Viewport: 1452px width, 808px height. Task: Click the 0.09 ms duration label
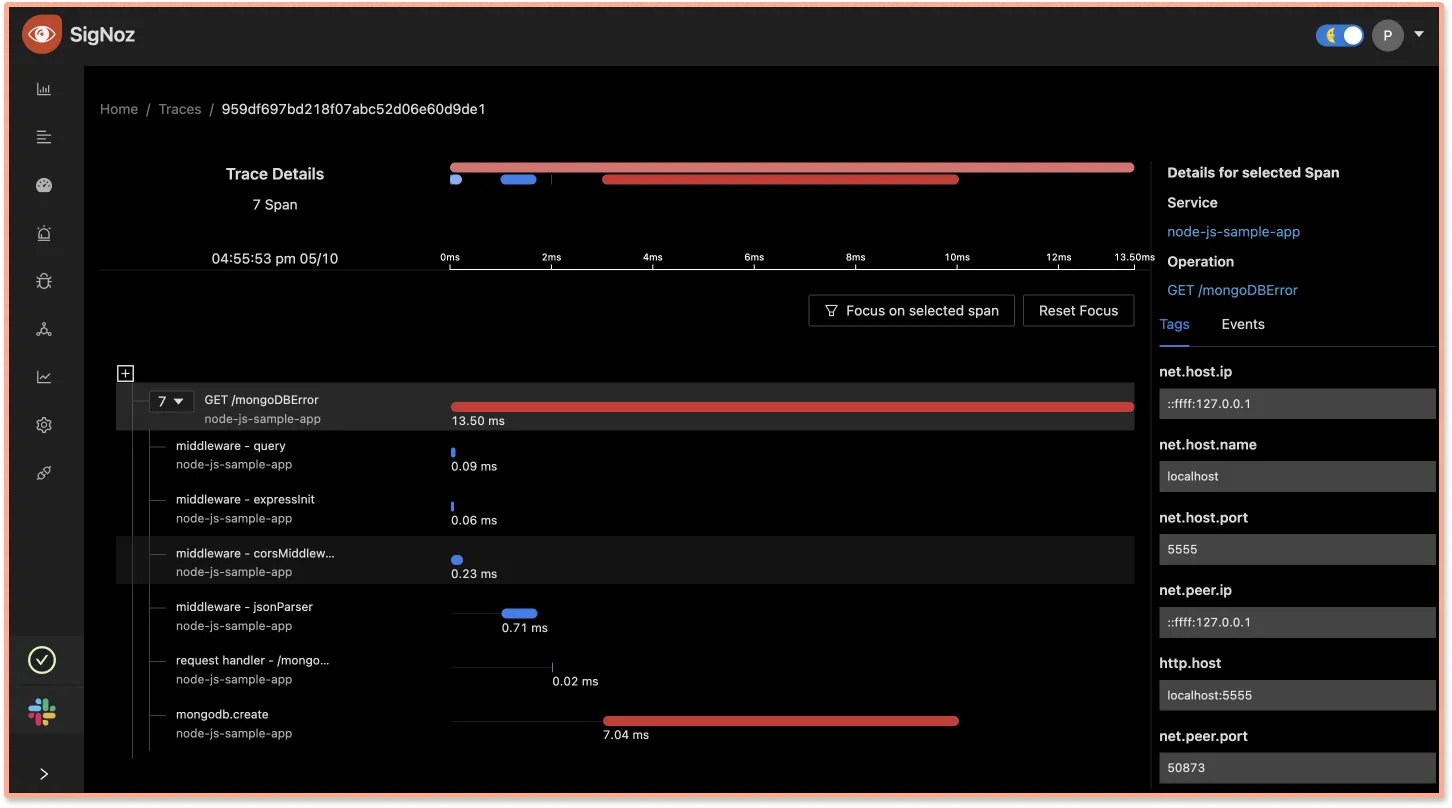click(x=474, y=466)
